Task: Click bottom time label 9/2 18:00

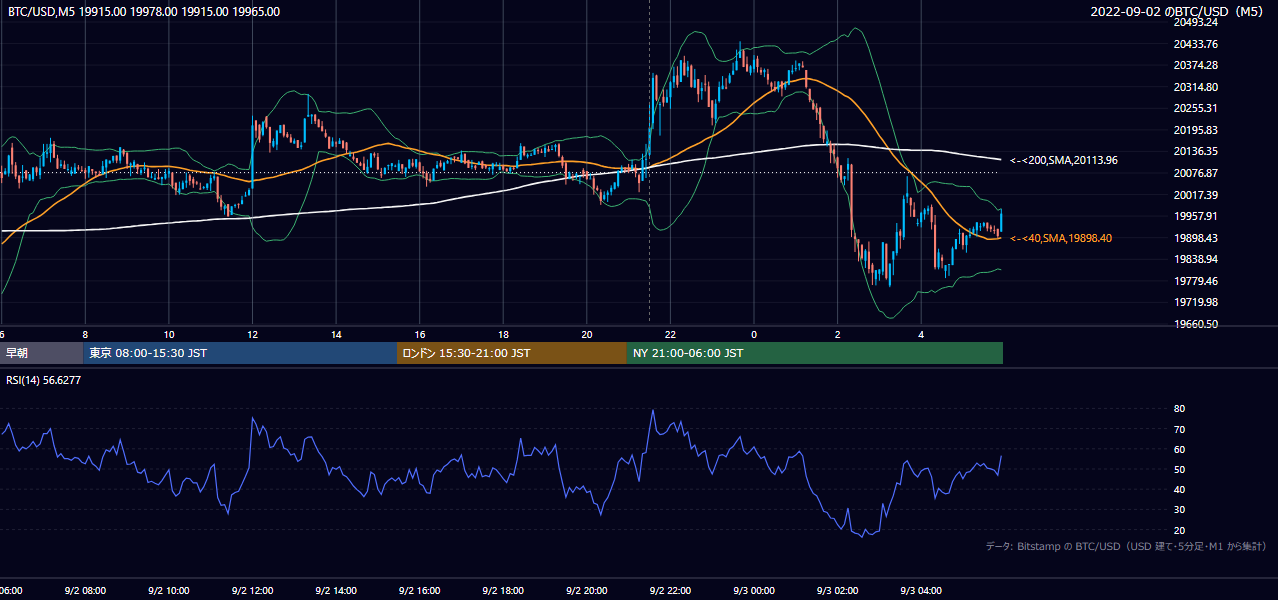Action: [503, 591]
